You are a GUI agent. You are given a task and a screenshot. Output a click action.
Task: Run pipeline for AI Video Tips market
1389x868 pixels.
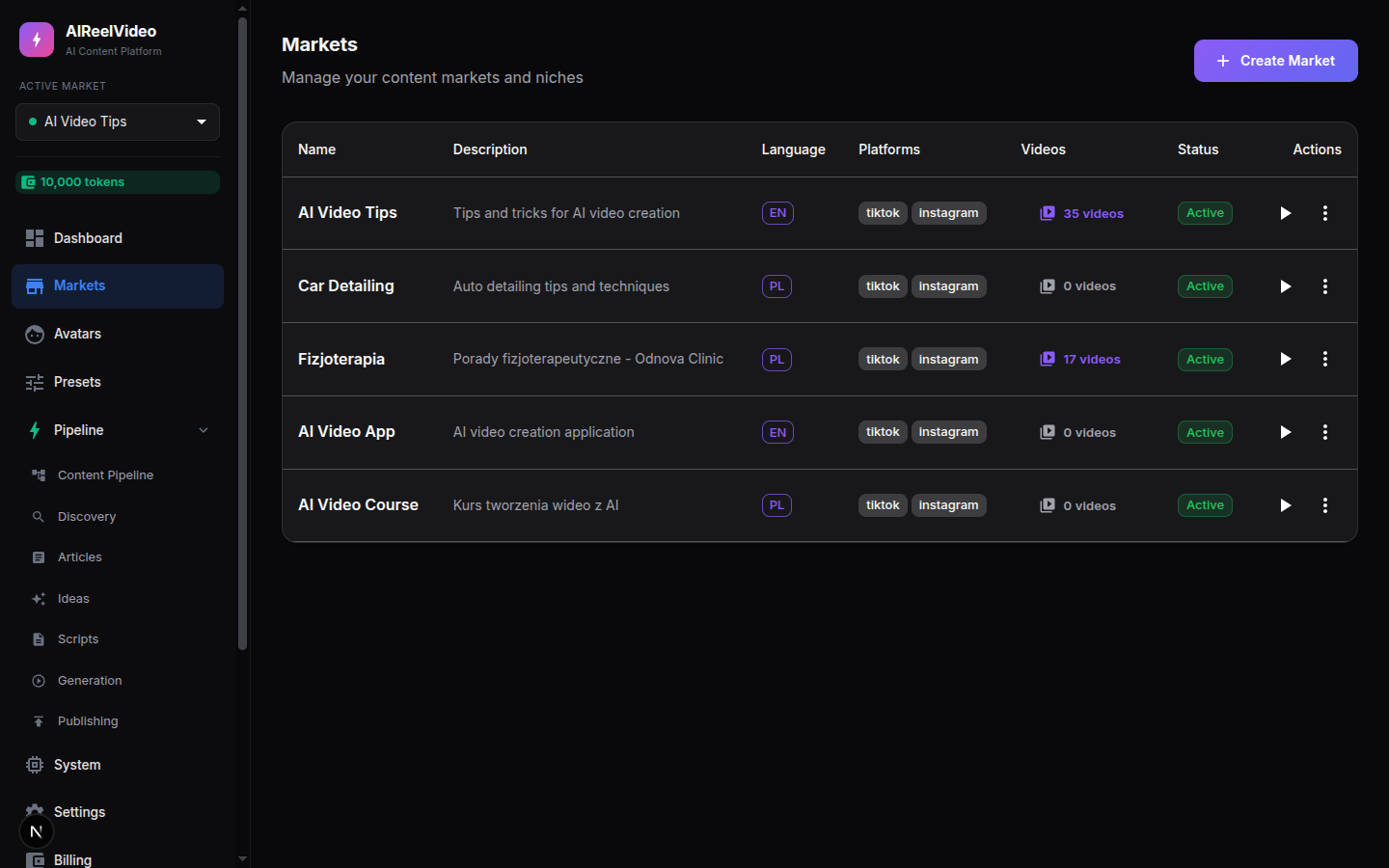tap(1286, 213)
